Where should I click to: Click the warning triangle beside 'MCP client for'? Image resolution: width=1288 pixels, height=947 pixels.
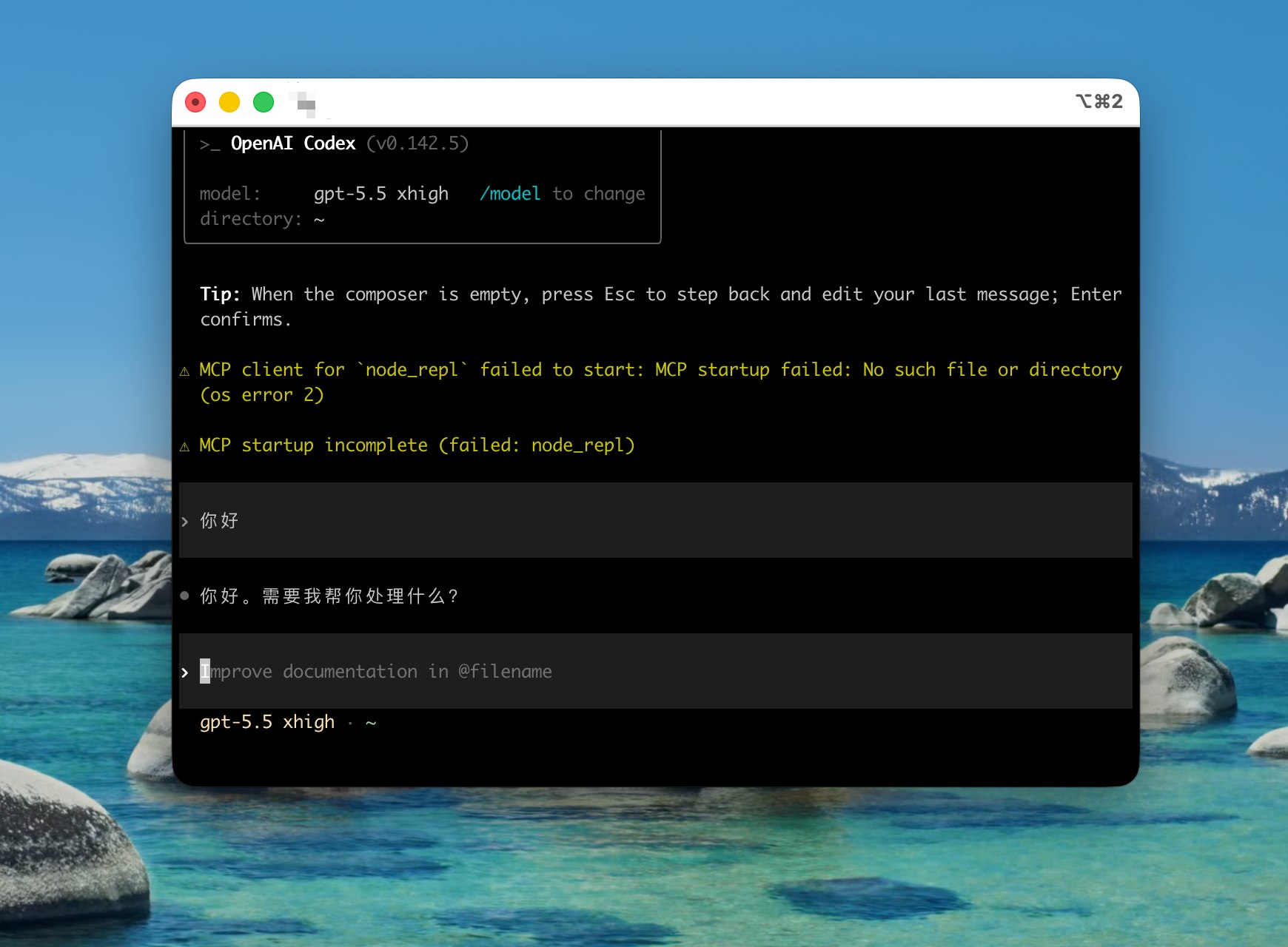coord(184,371)
